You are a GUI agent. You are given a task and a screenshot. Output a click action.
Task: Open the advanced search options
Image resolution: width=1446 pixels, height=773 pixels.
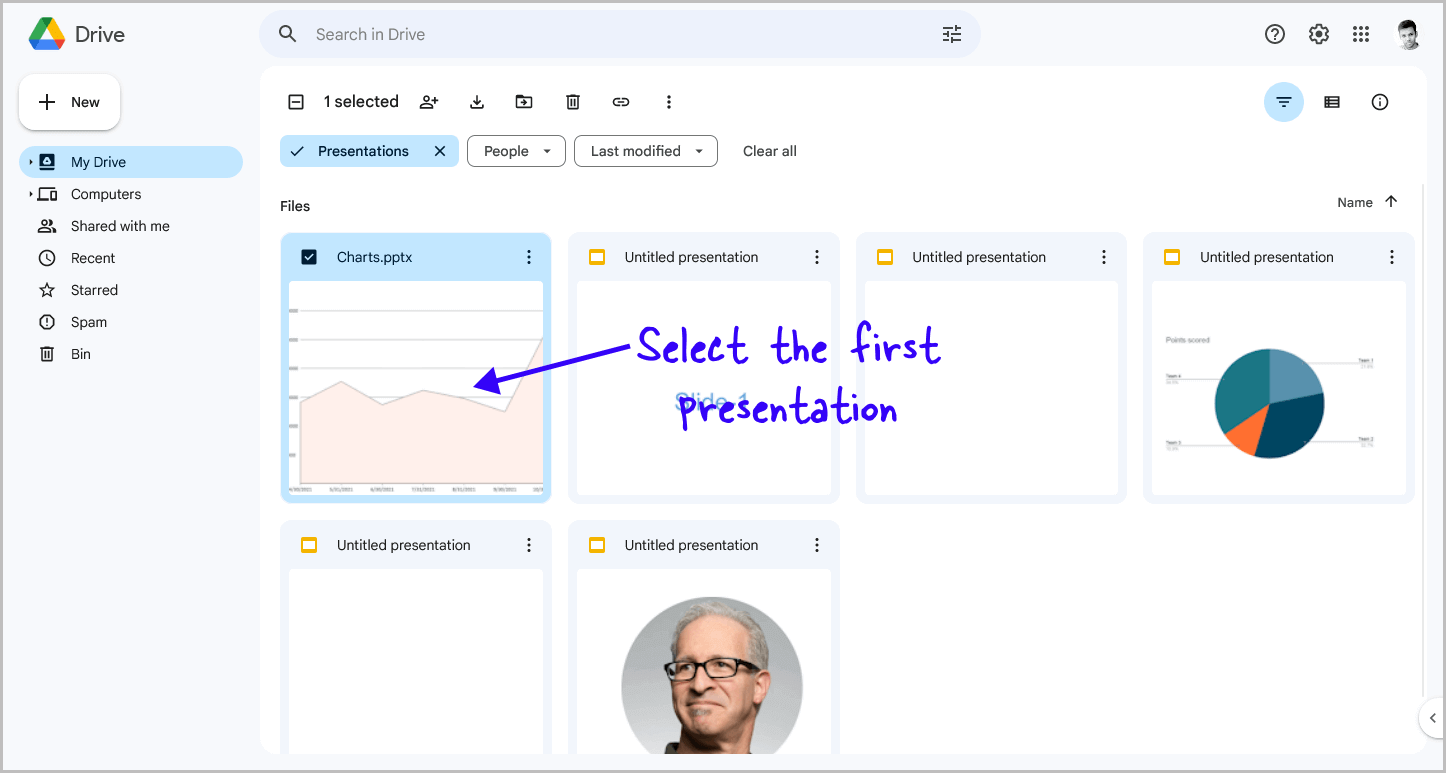951,33
